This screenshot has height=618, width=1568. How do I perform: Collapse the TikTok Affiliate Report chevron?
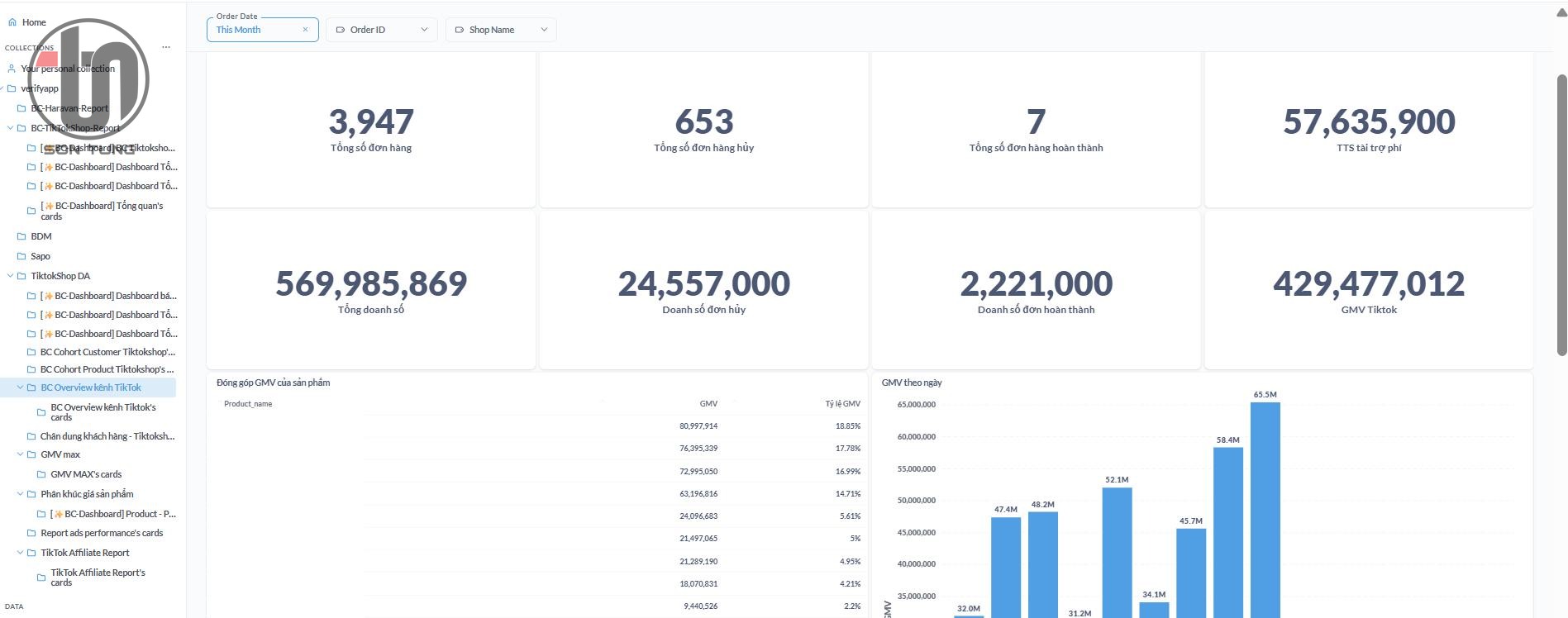20,553
